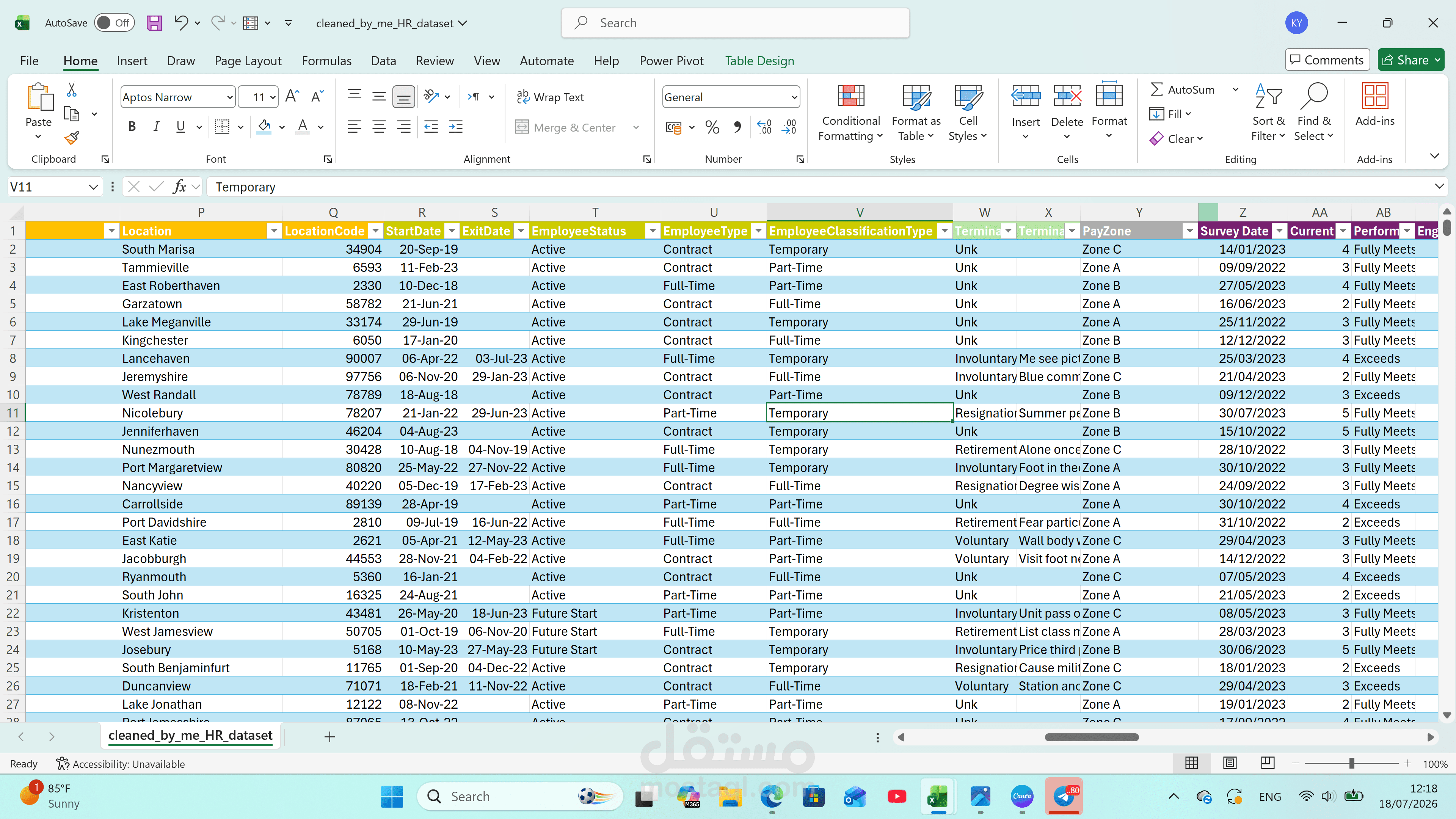Click the Share button

click(1411, 60)
